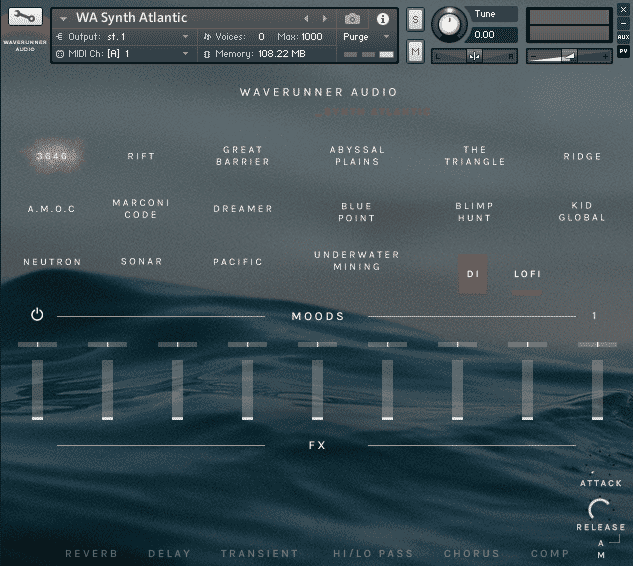633x566 pixels.
Task: Select the NEUTRON preset
Action: (52, 262)
